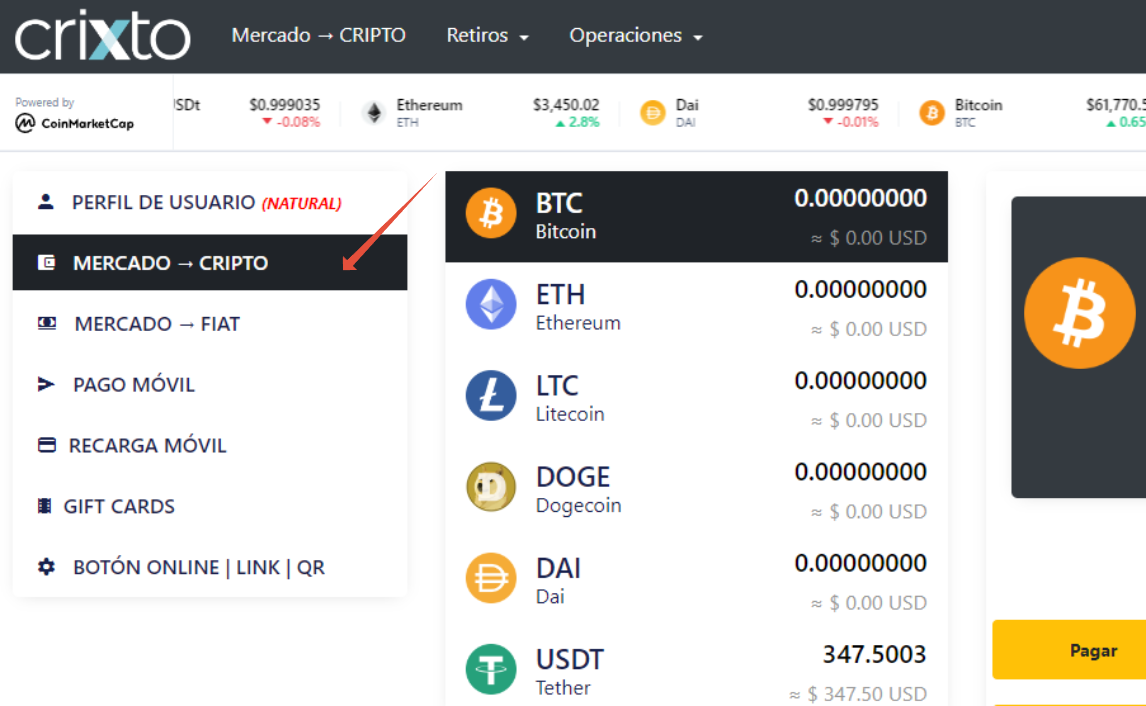Click the -0.08% USDt change value

tap(291, 122)
